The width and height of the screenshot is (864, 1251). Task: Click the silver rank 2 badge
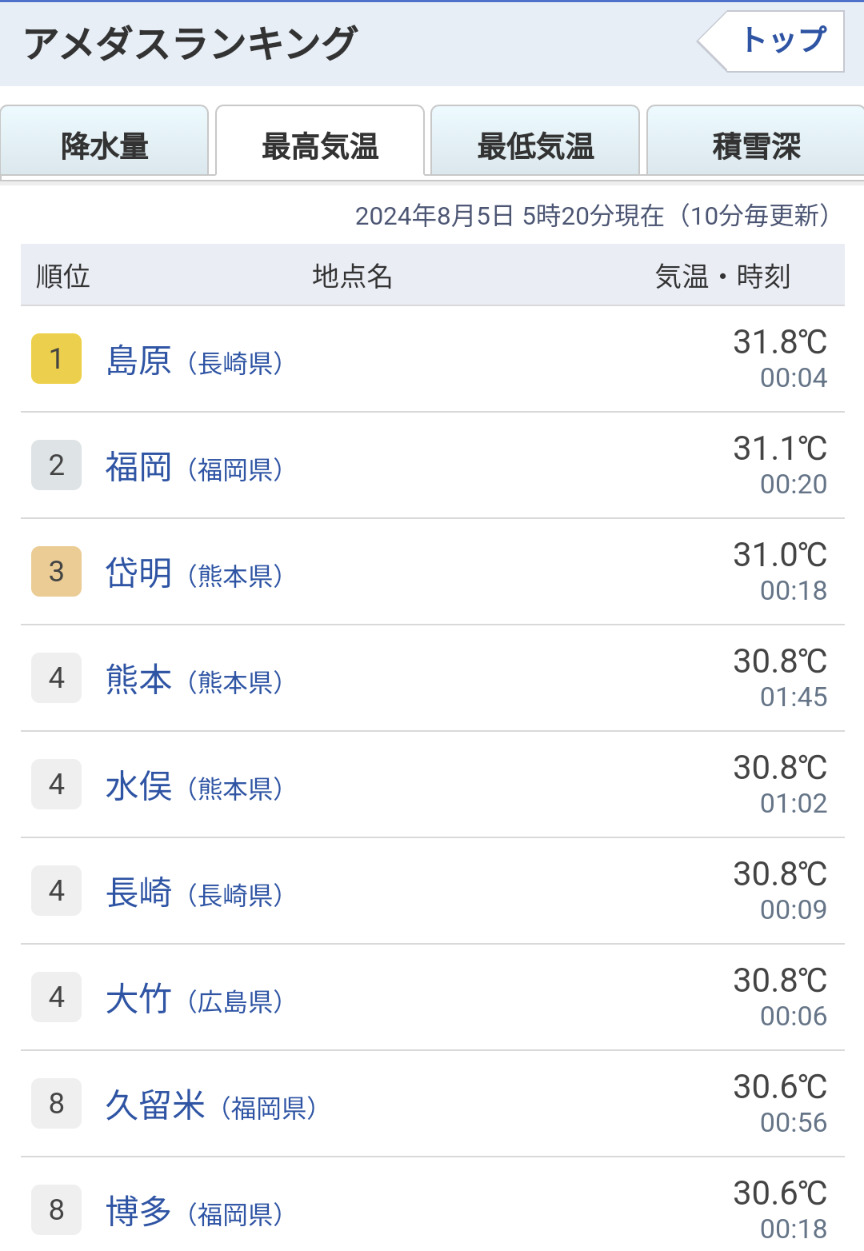pos(56,465)
